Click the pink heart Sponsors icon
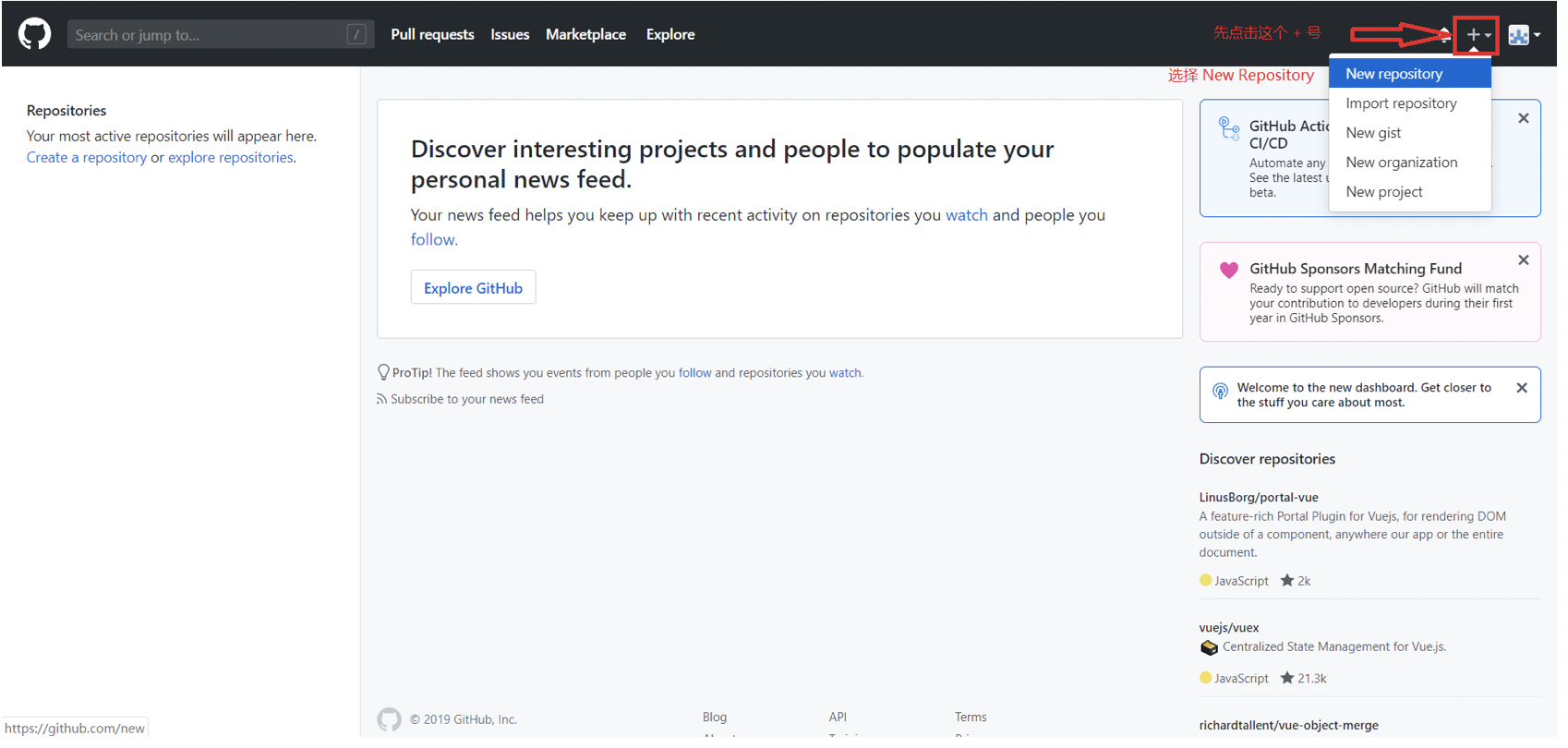 pos(1229,270)
